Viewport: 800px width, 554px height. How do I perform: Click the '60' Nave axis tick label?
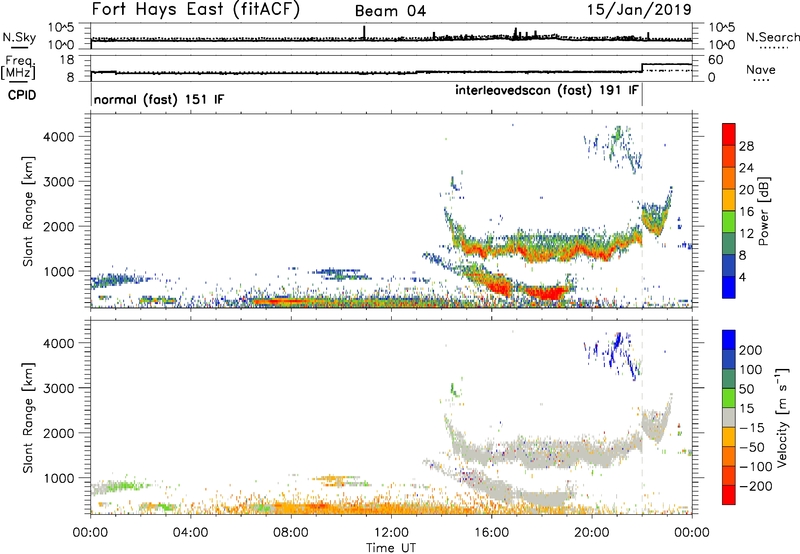coord(715,60)
